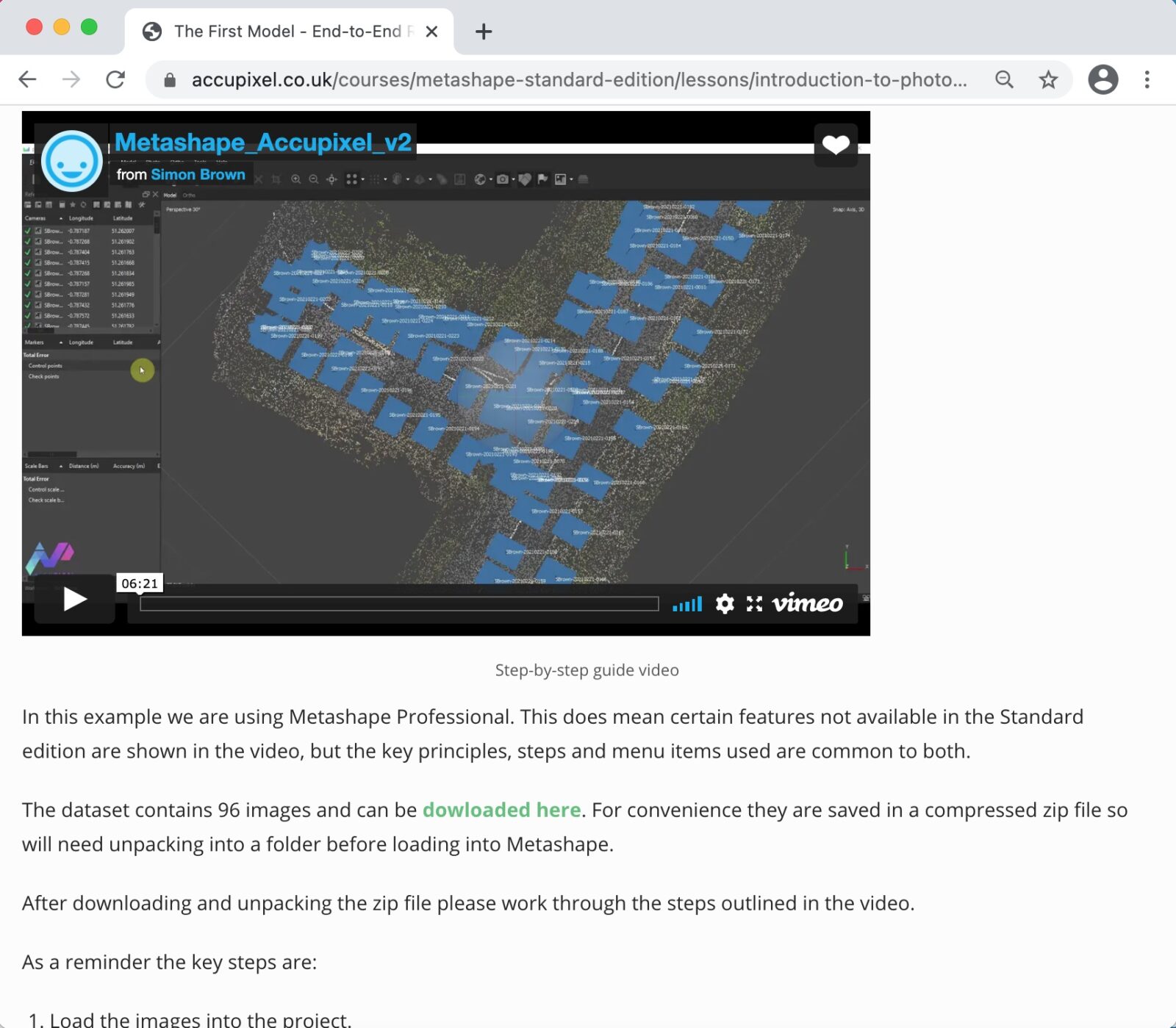Open the dropdown beside the globe icon
1176x1028 pixels.
490,179
